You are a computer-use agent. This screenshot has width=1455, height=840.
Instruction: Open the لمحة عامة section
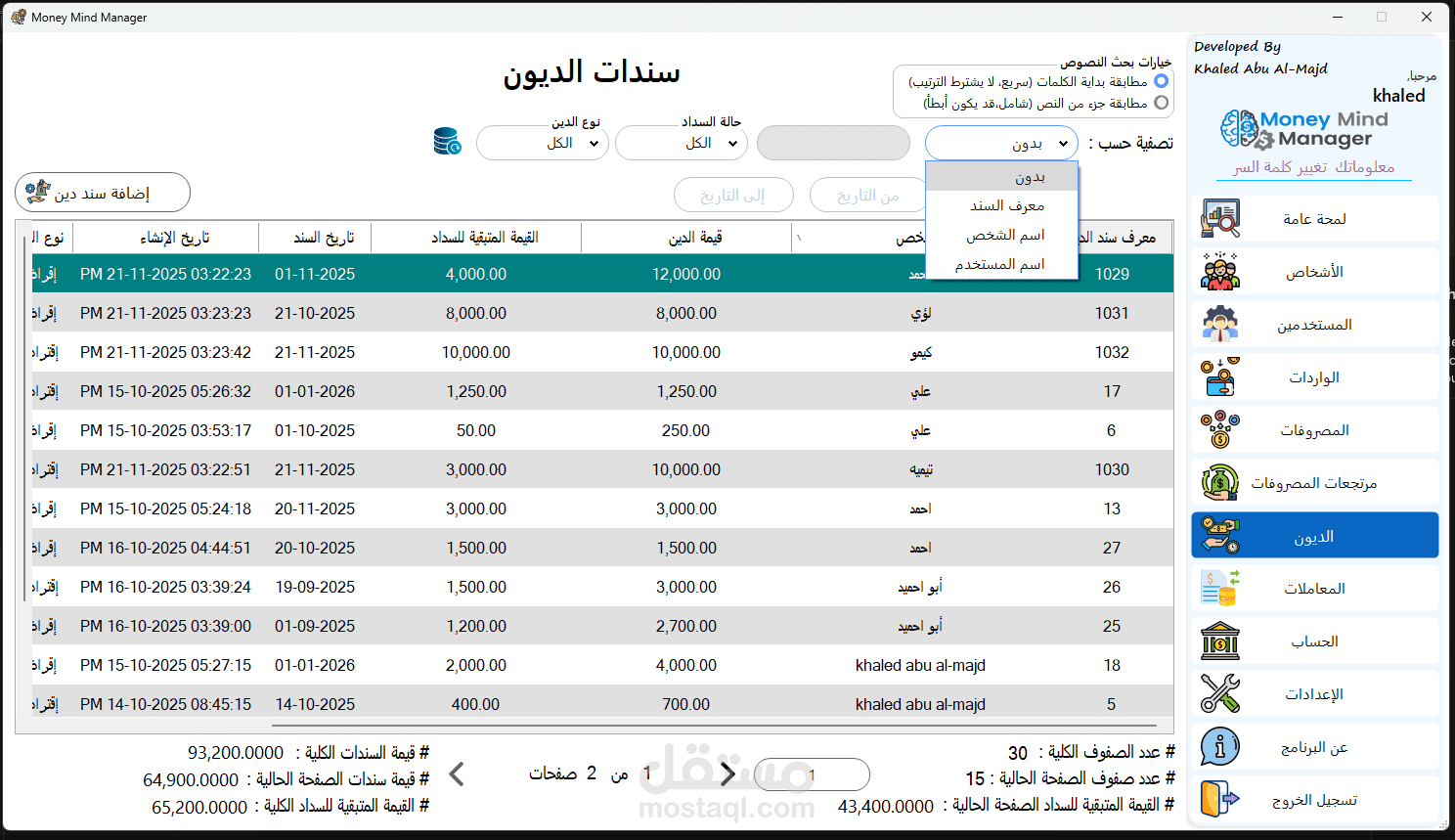(x=1314, y=219)
